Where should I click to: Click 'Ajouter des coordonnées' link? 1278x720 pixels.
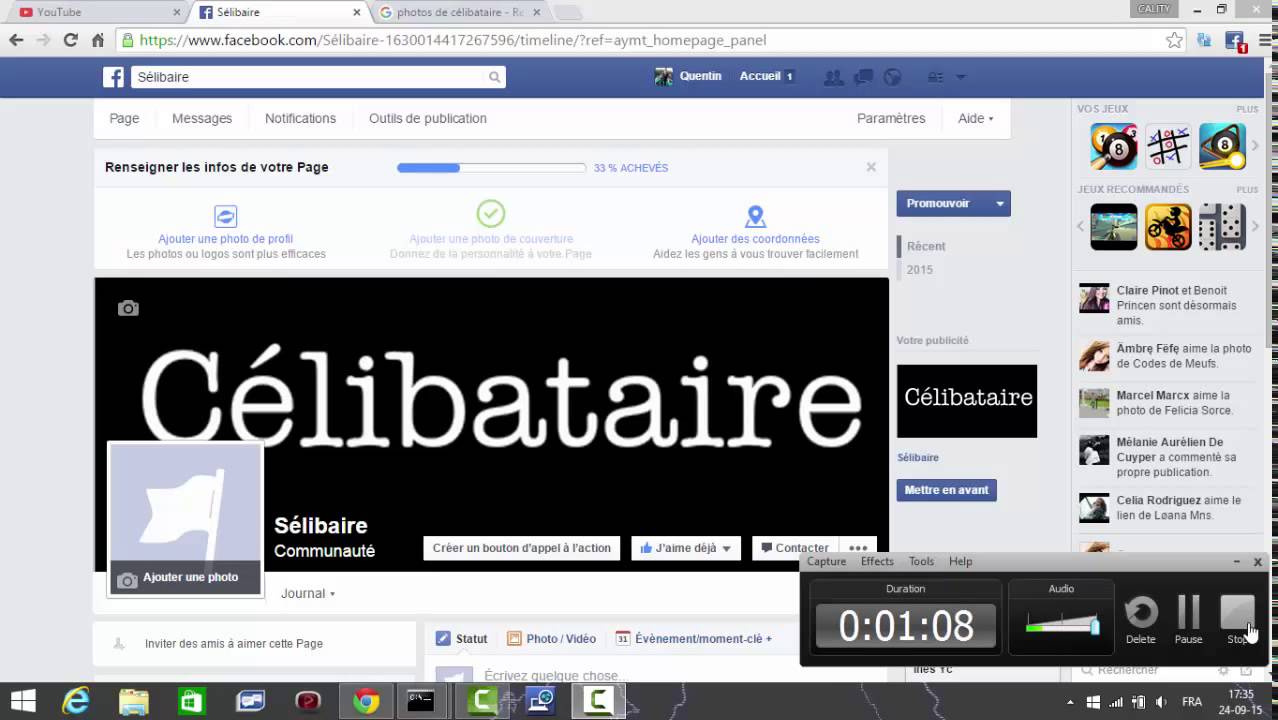755,239
